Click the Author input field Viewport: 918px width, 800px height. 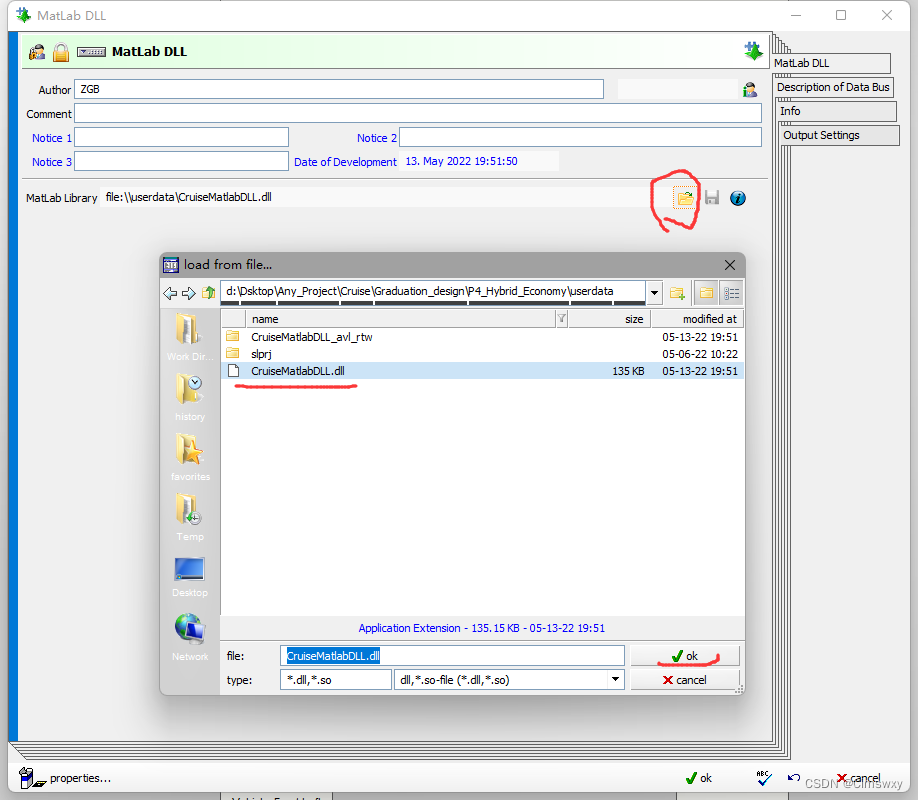[x=339, y=89]
